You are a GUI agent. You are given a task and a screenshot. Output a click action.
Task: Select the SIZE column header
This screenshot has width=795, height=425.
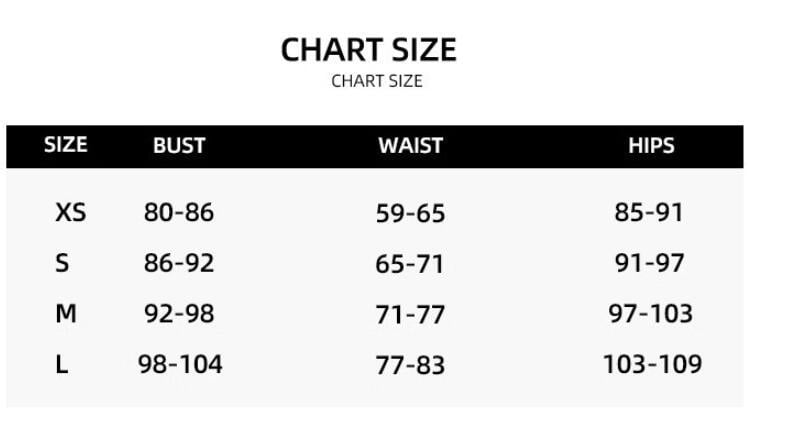[66, 144]
